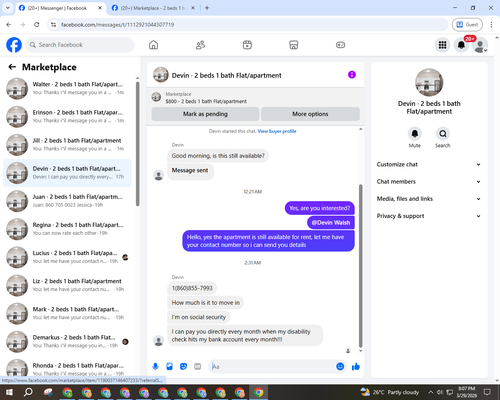The width and height of the screenshot is (500, 400).
Task: Open the weather widget 26°C Partly cloudy
Action: tap(389, 392)
